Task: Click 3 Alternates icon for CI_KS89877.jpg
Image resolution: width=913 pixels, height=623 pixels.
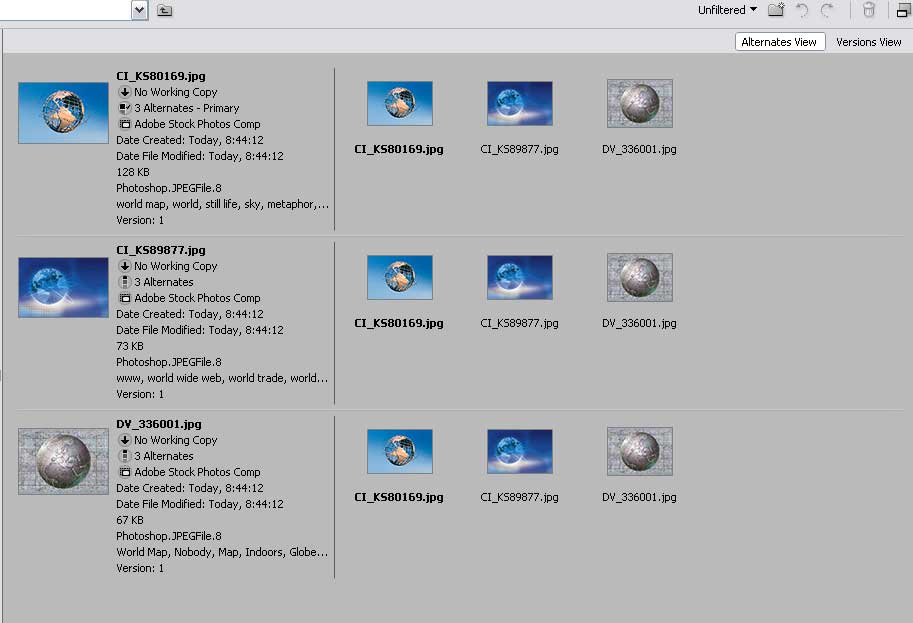Action: coord(125,282)
